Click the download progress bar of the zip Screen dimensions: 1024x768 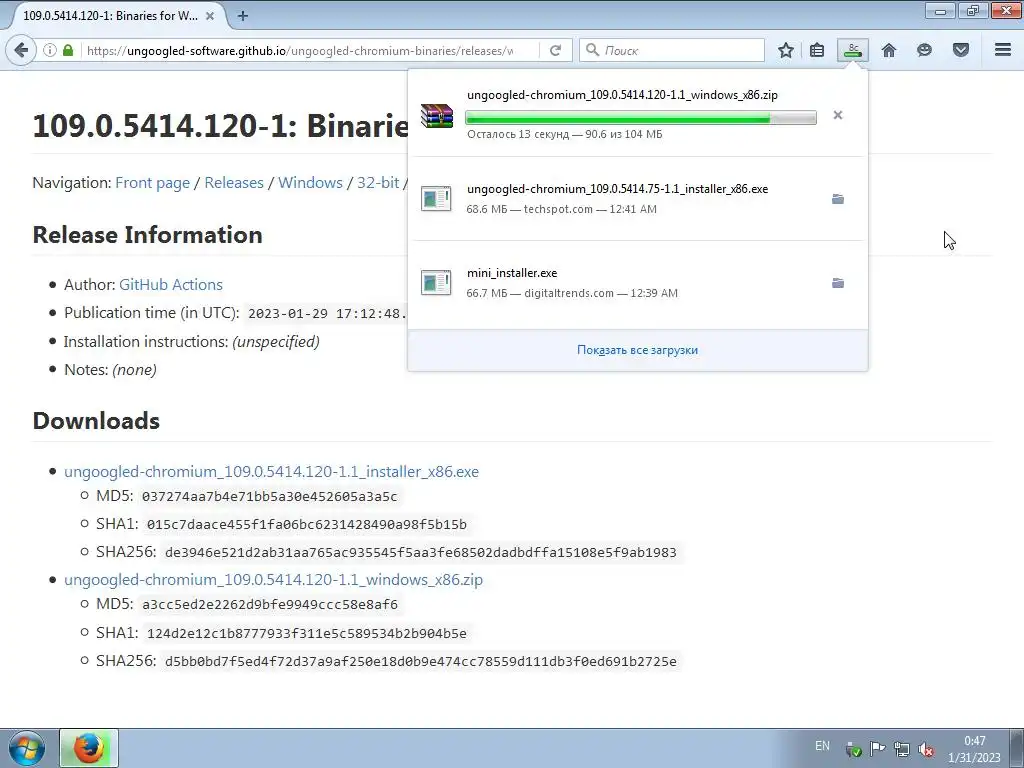tap(641, 118)
